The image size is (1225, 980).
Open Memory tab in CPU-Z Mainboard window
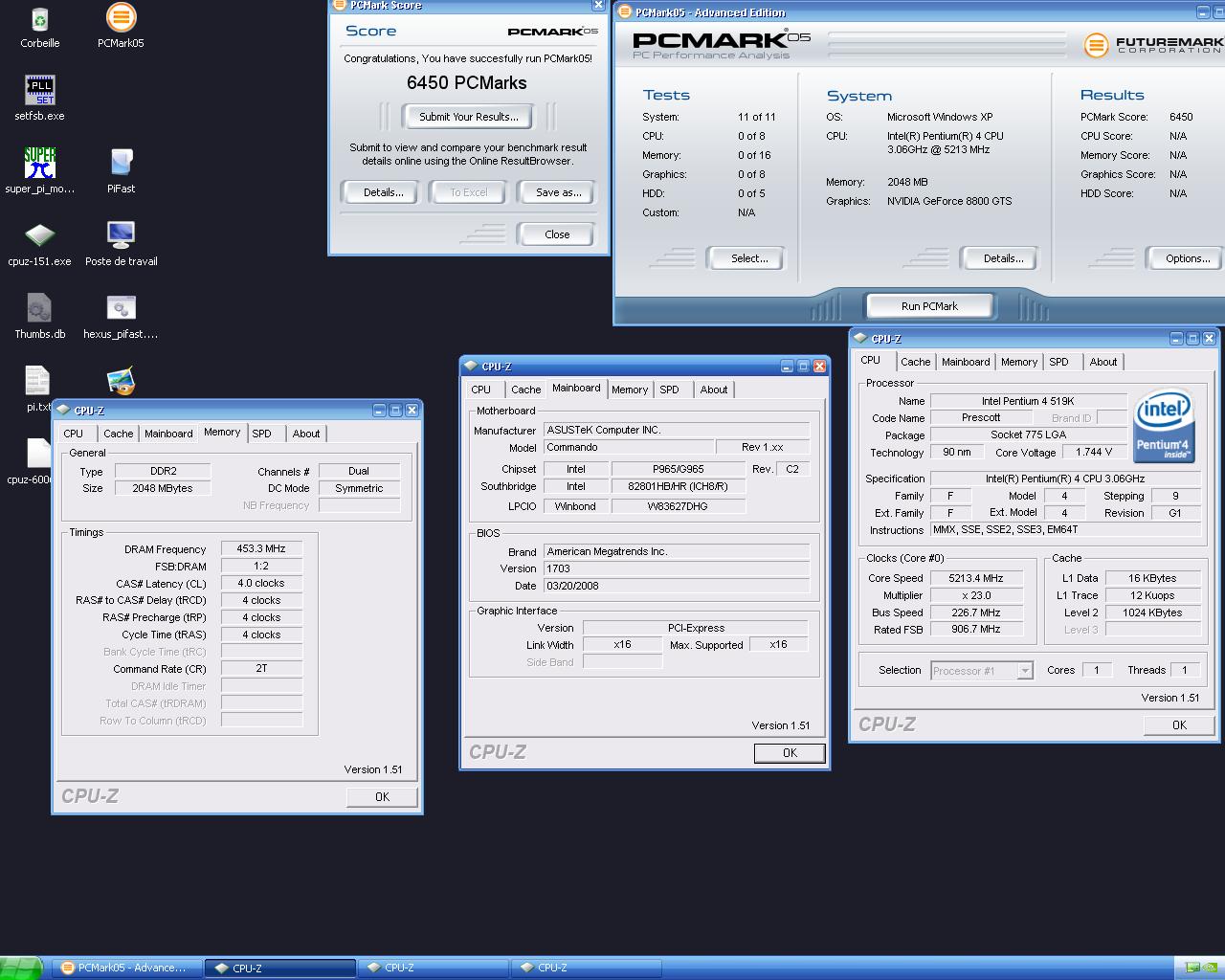pyautogui.click(x=630, y=390)
